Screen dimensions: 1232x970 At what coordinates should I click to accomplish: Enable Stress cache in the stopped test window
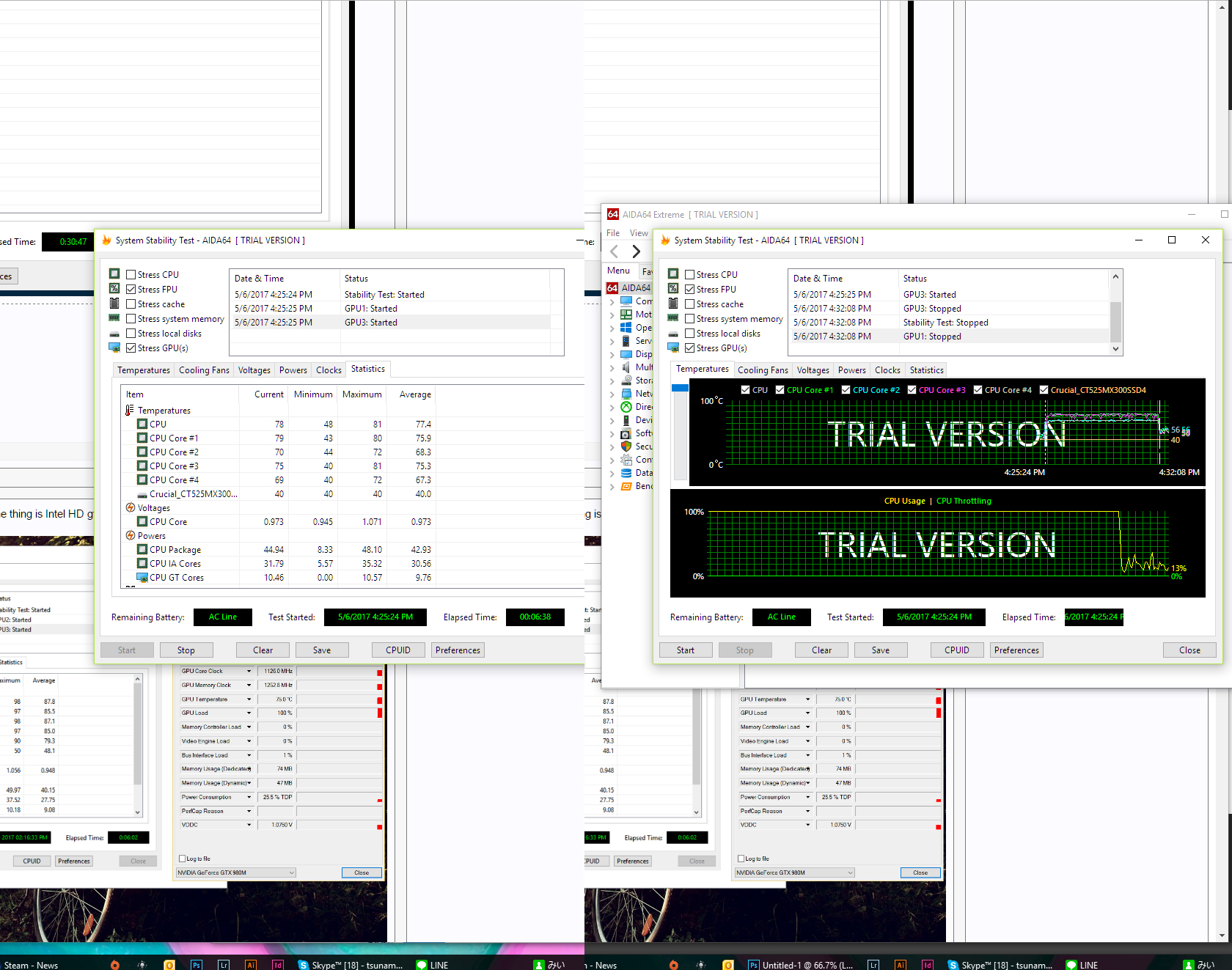[x=689, y=304]
